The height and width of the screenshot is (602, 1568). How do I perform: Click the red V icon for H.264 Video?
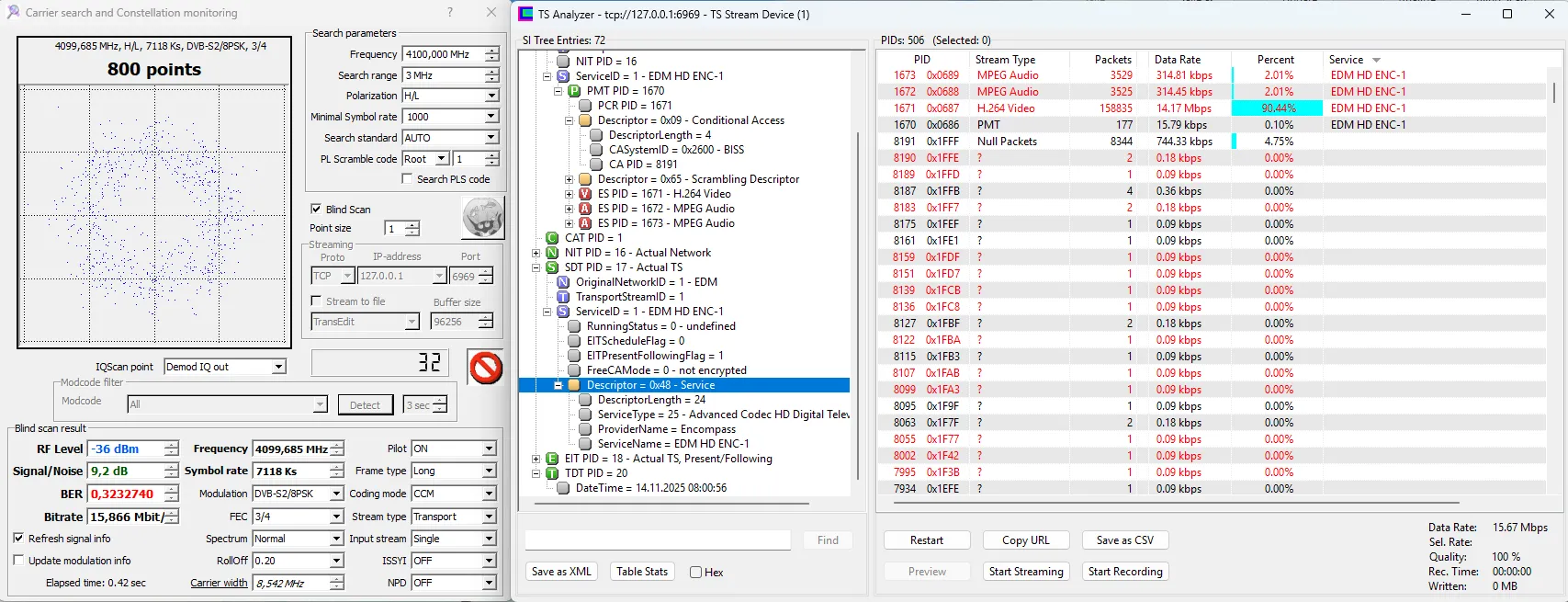point(585,194)
